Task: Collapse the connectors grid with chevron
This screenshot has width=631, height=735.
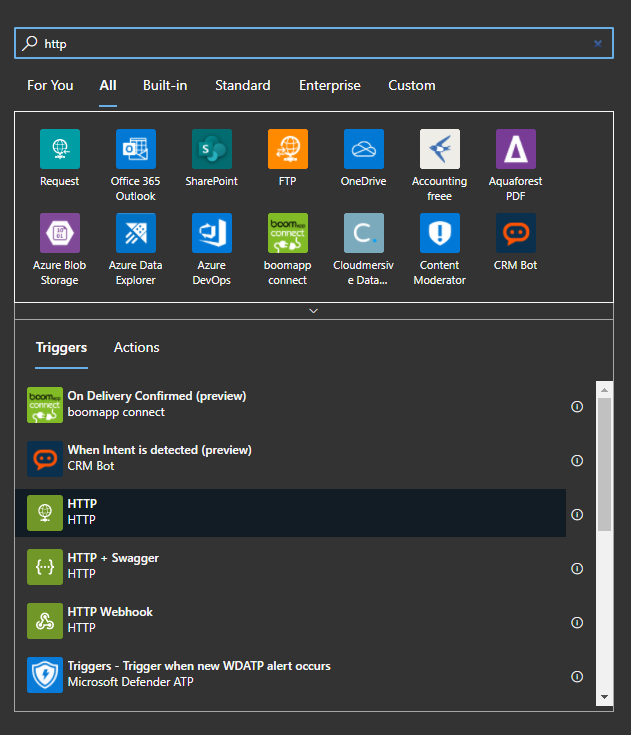Action: click(x=314, y=311)
